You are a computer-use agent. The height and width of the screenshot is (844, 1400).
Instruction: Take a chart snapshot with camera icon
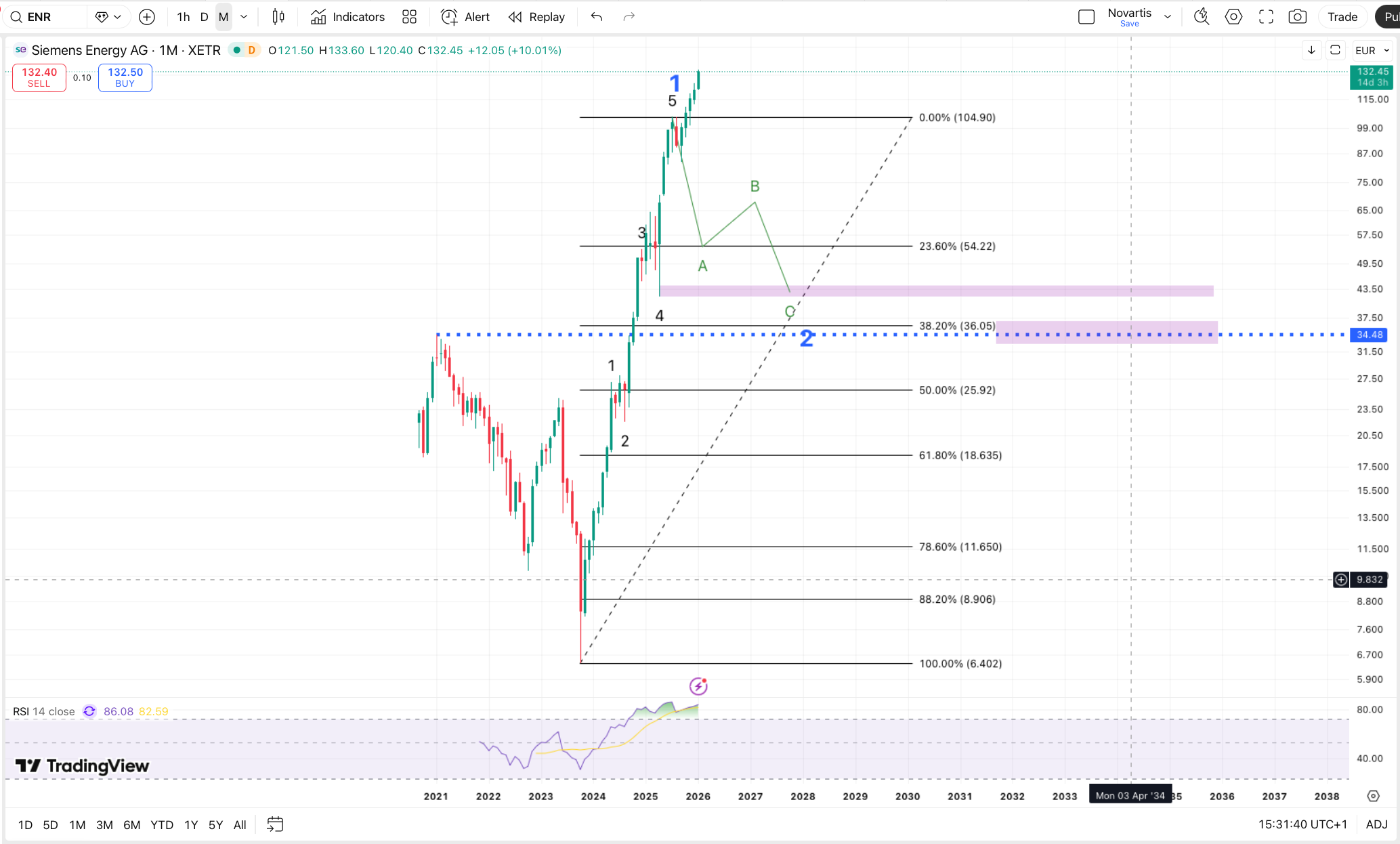pyautogui.click(x=1297, y=17)
